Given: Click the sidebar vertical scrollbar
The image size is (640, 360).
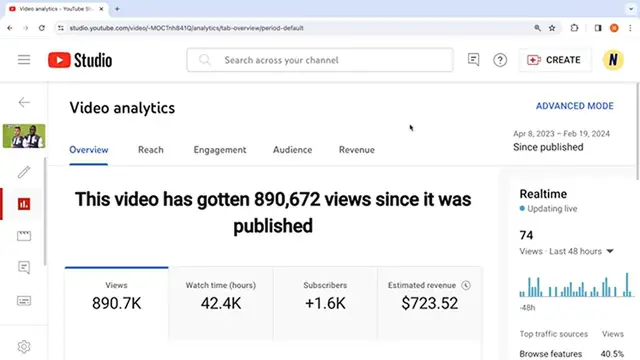Looking at the screenshot, I should point(45,211).
